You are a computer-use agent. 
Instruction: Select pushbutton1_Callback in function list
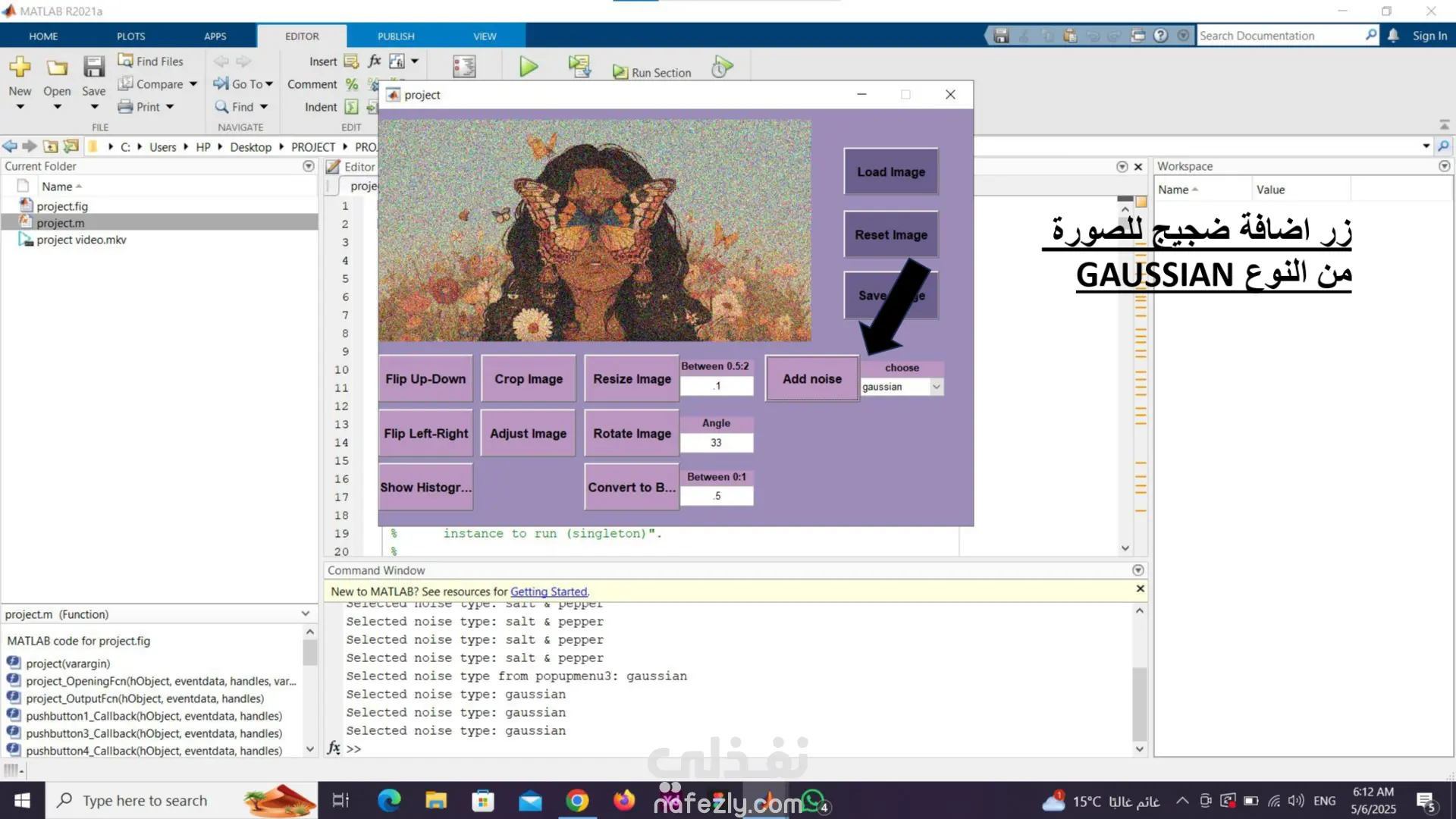pyautogui.click(x=154, y=716)
